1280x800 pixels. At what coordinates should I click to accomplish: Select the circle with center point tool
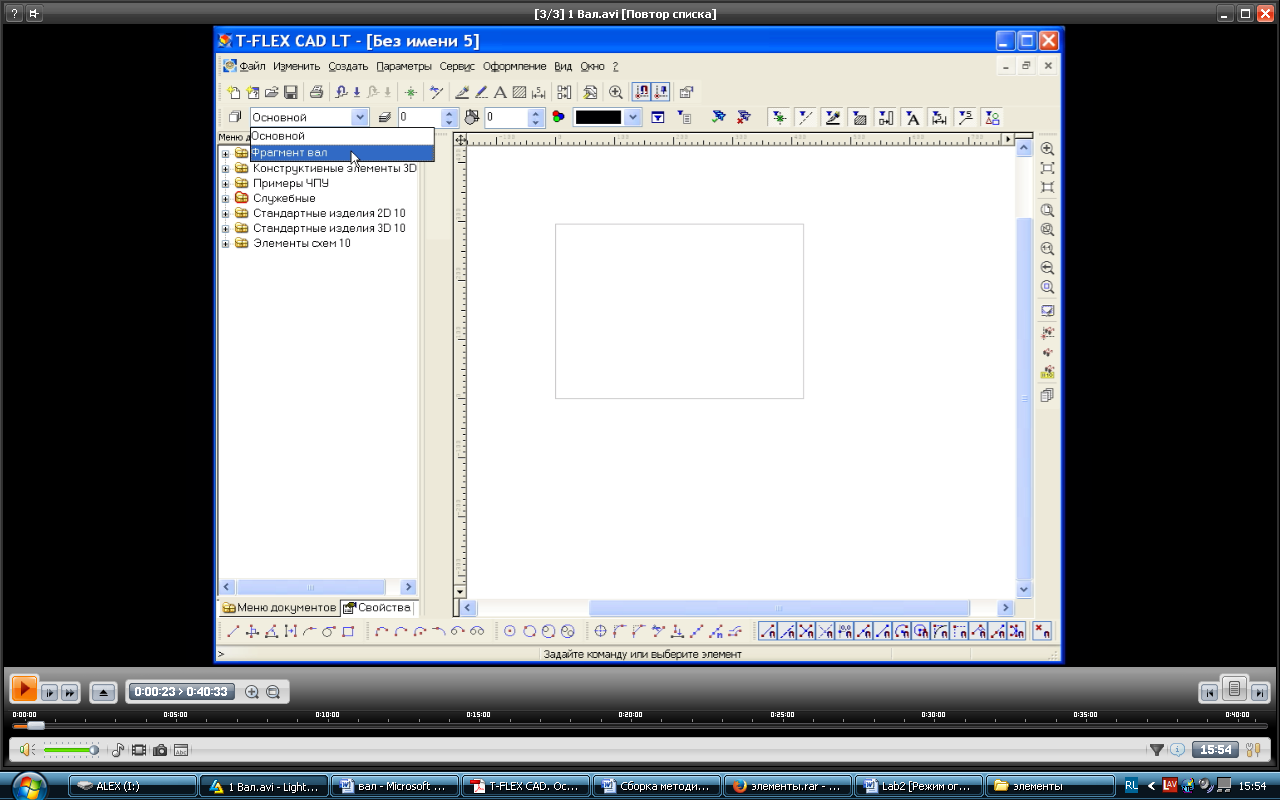coord(509,631)
